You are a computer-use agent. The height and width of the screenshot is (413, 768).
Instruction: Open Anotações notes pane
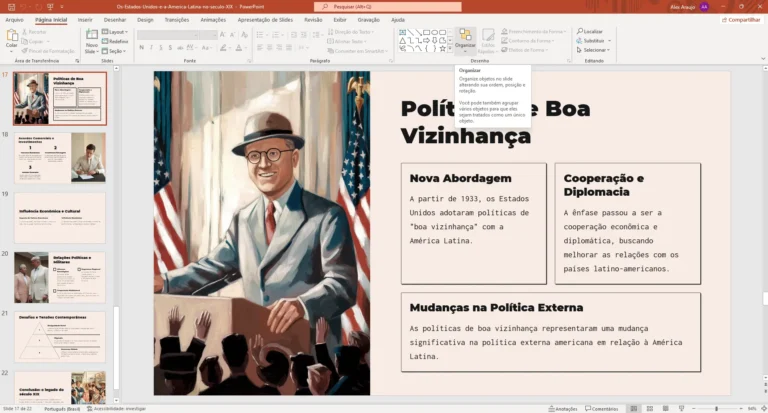click(563, 409)
